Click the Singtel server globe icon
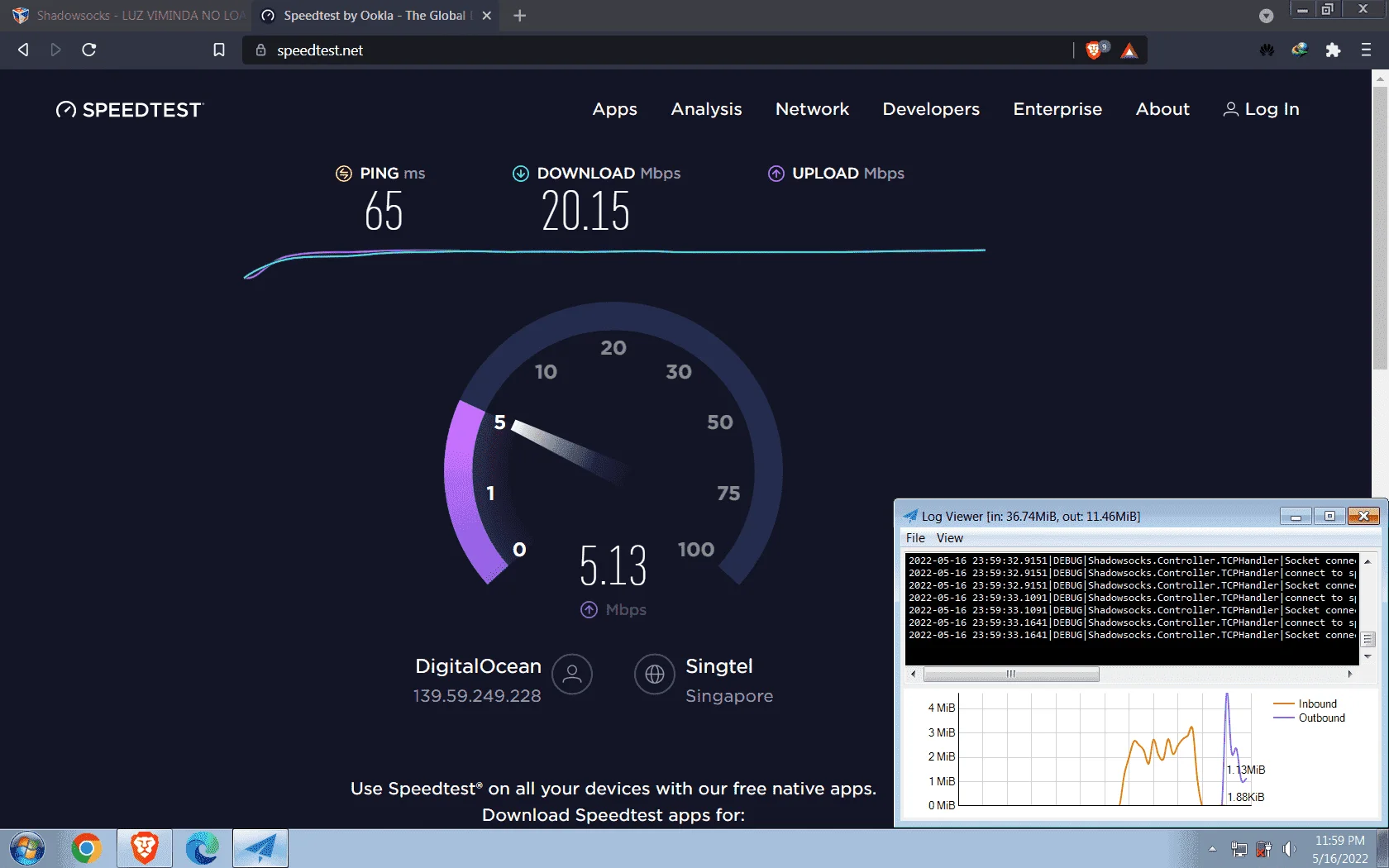This screenshot has height=868, width=1389. pos(655,675)
